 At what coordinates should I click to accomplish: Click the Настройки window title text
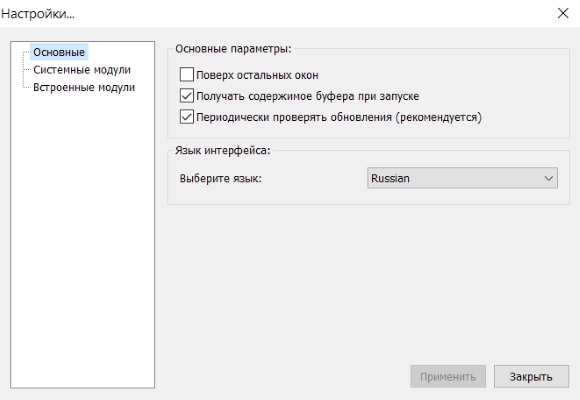(38, 14)
